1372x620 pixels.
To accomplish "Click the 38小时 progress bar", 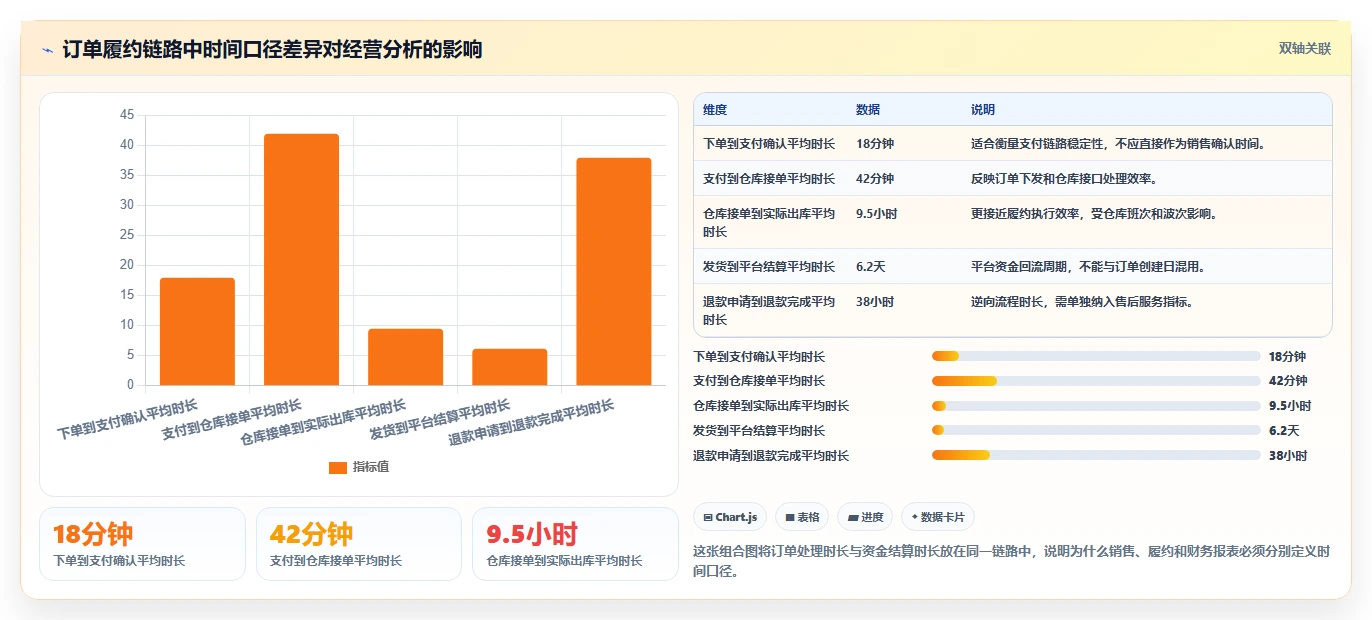I will (x=1096, y=456).
